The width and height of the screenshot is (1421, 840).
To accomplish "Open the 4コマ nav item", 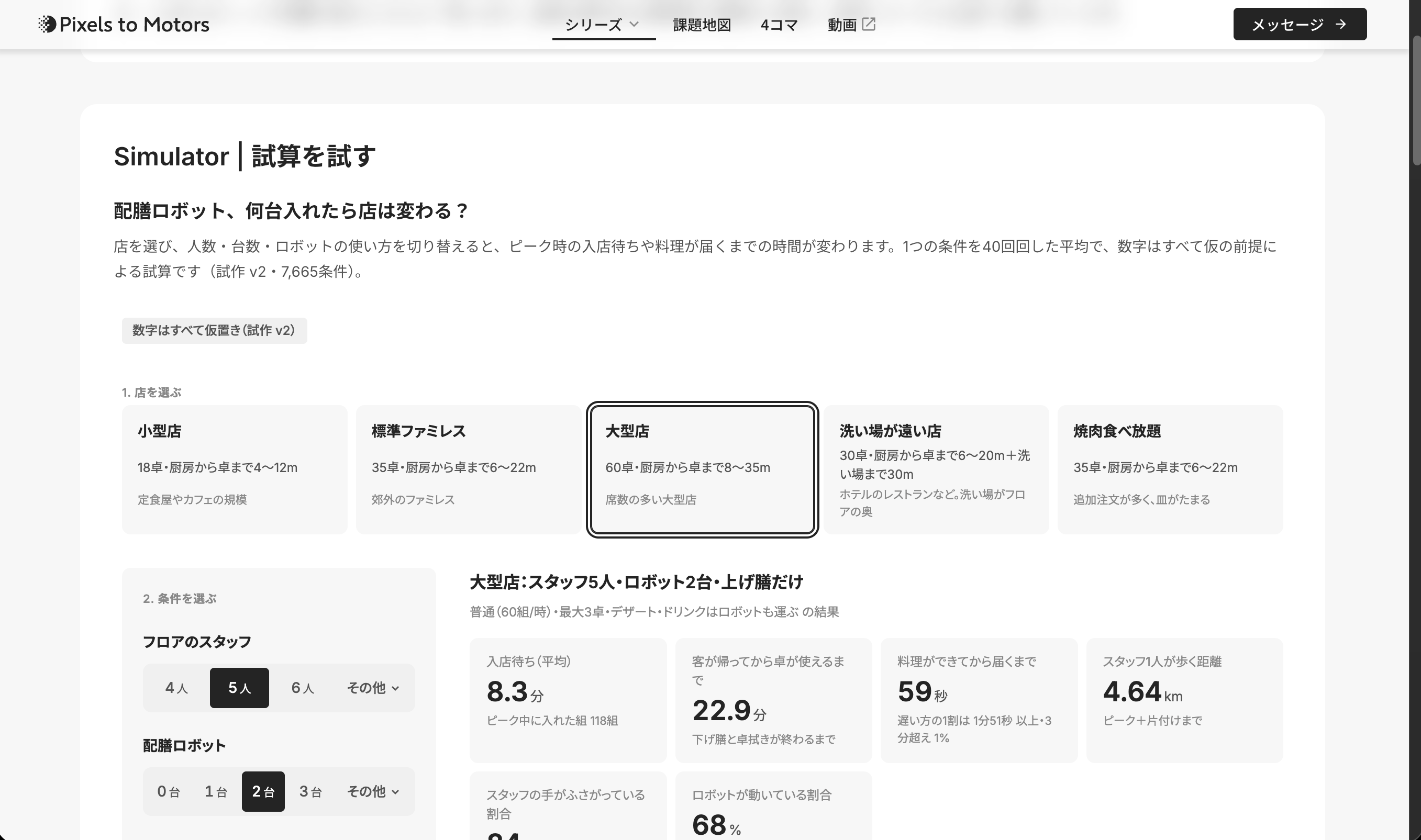I will click(779, 25).
